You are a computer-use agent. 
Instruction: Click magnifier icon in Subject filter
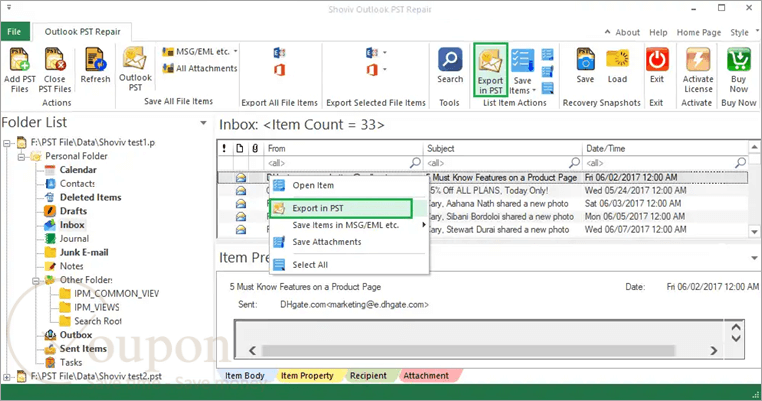pos(574,162)
